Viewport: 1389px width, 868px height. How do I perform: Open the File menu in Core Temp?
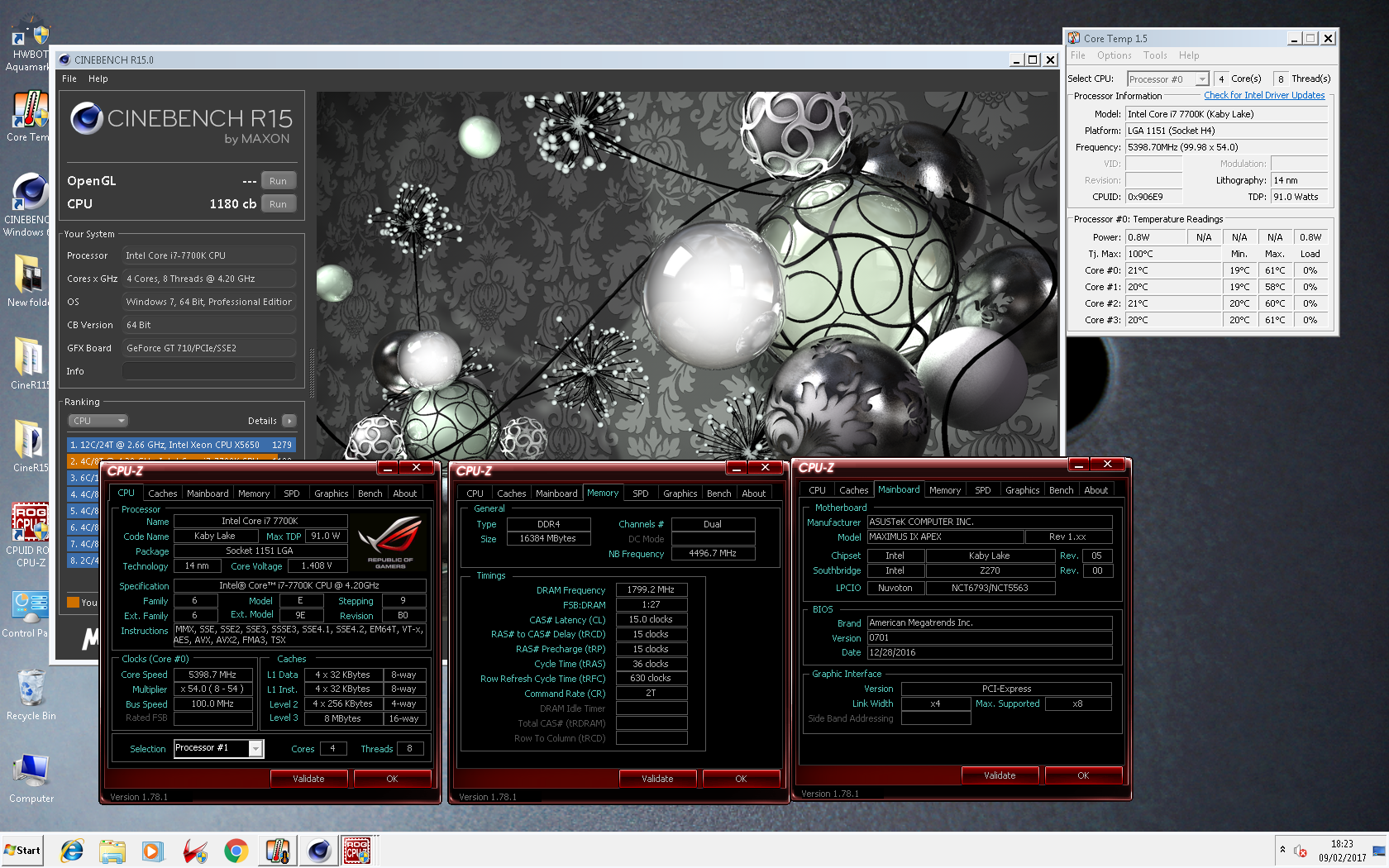click(x=1078, y=55)
